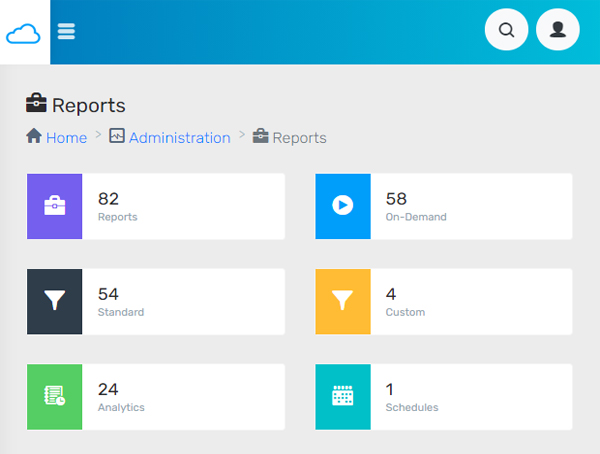The image size is (600, 454).
Task: Click the blue On-Demand play icon
Action: (343, 206)
